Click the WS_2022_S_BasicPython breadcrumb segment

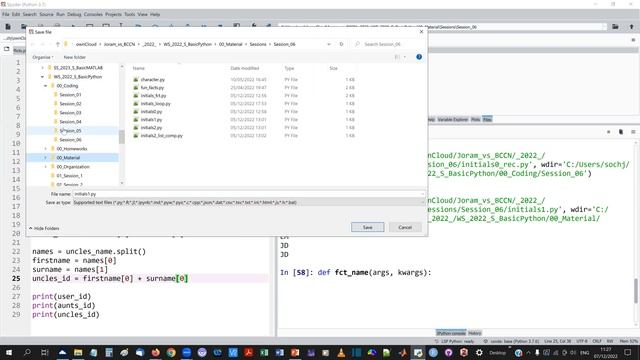(x=187, y=44)
